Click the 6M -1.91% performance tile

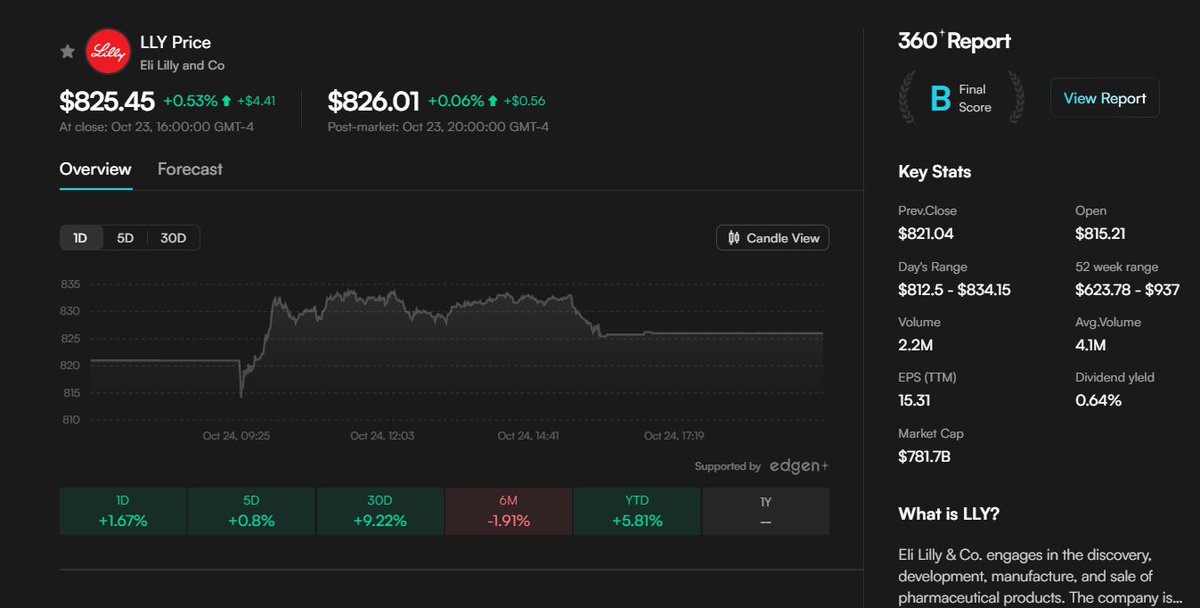(508, 511)
